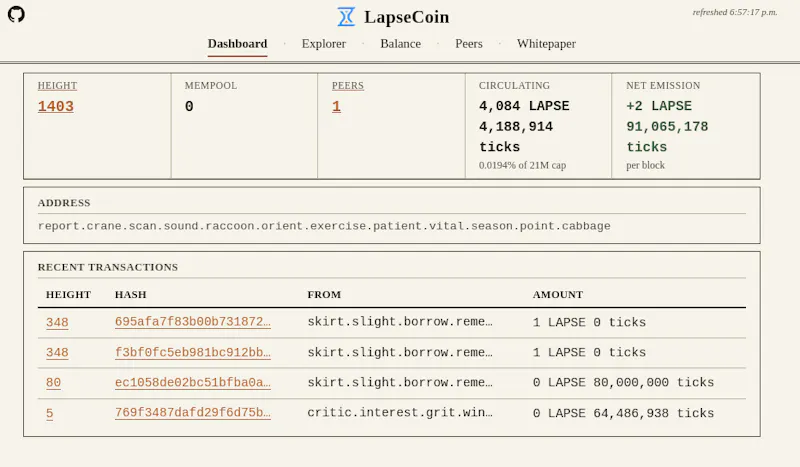
Task: Switch to the Explorer tab
Action: click(323, 44)
